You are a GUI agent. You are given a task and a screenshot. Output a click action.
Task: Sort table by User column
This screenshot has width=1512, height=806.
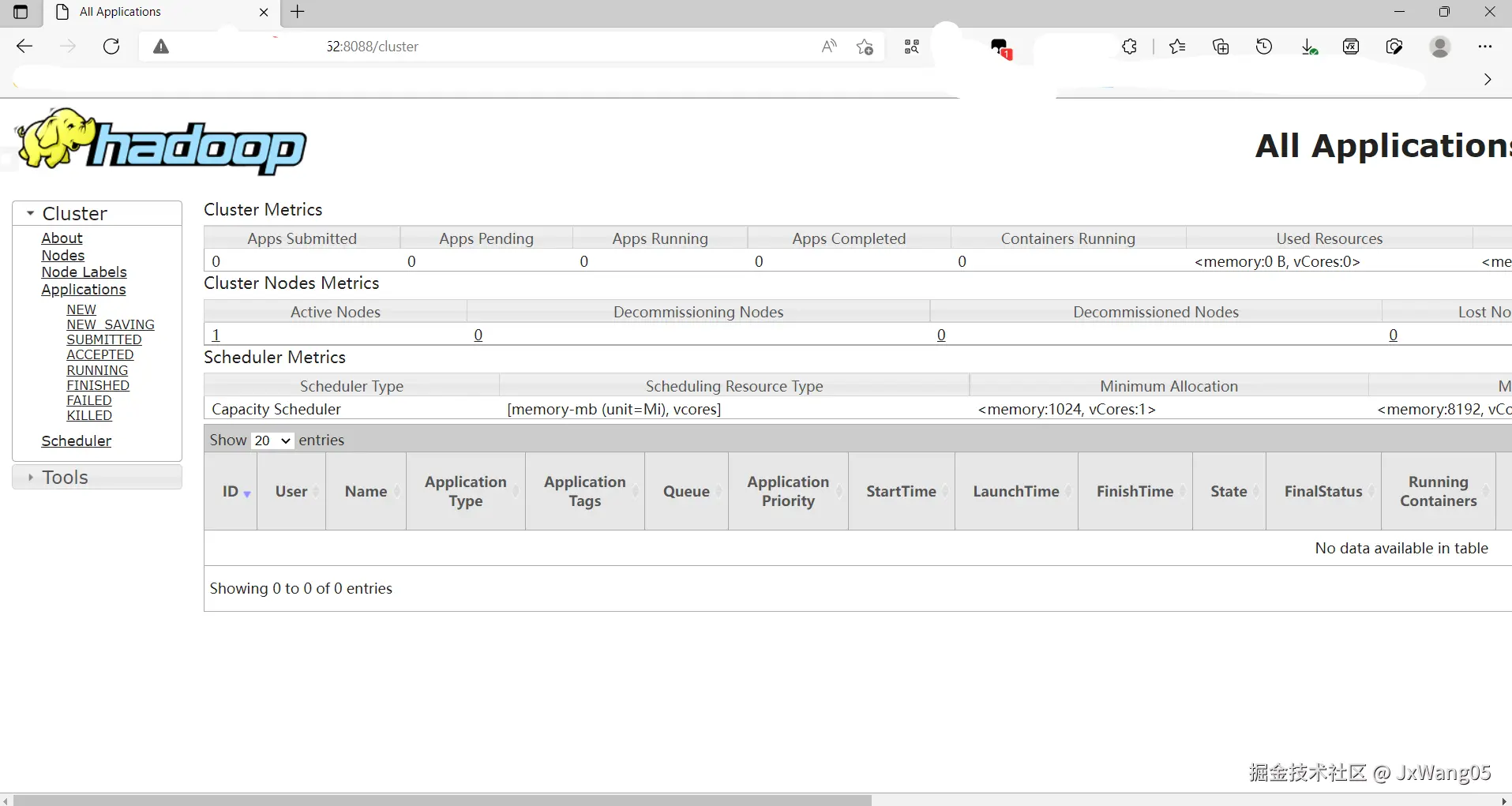click(x=291, y=491)
